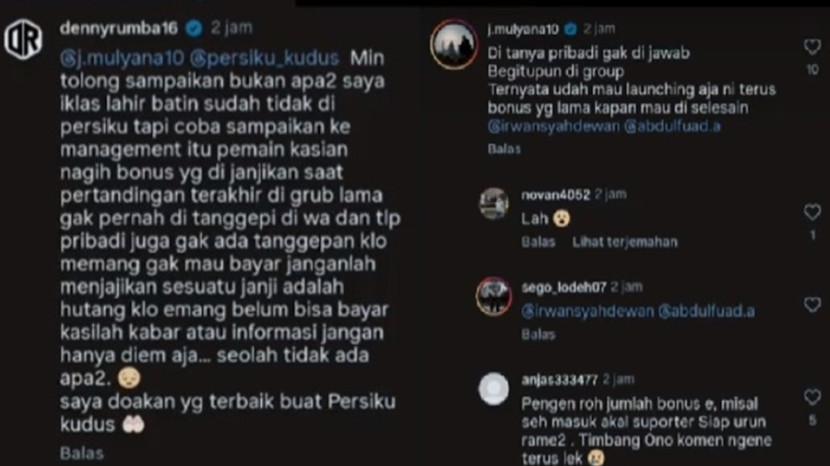The height and width of the screenshot is (466, 830).
Task: Open @abdulfuad.a mention in sego_lodeh07's comment
Action: tap(707, 311)
